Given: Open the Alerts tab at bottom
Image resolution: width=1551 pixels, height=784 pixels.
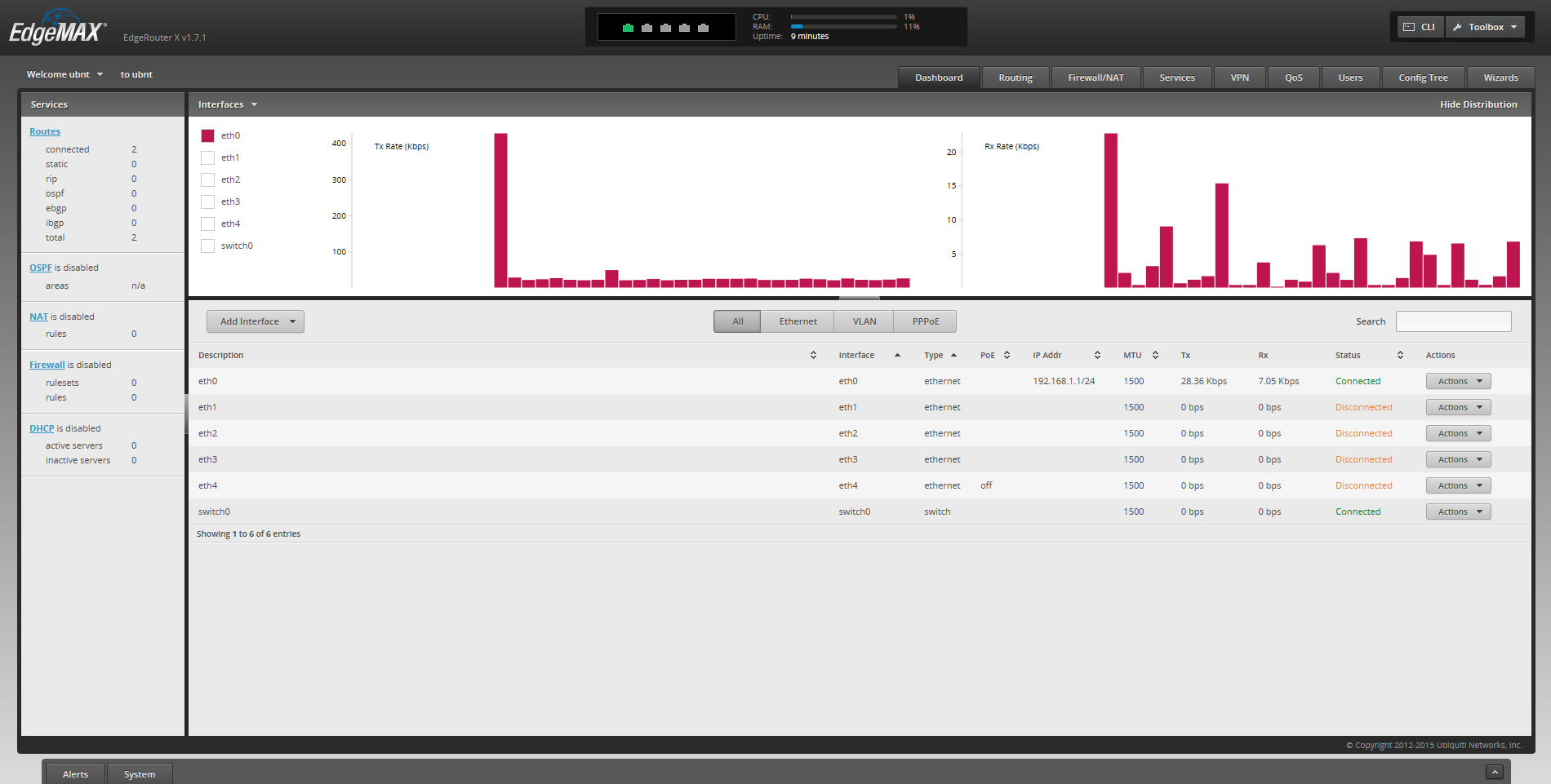Looking at the screenshot, I should [75, 774].
